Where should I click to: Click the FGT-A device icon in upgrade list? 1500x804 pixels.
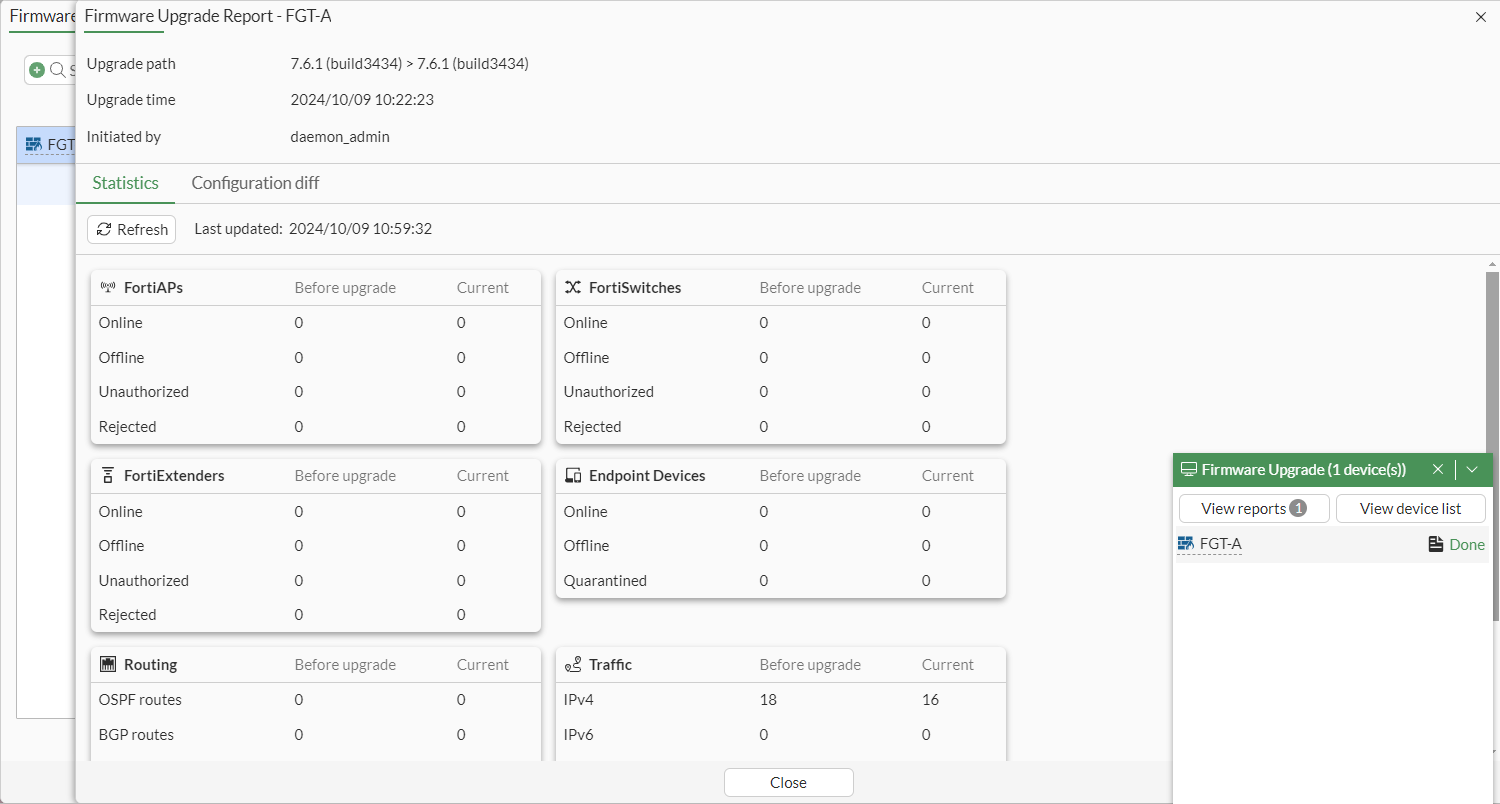pyautogui.click(x=1186, y=544)
